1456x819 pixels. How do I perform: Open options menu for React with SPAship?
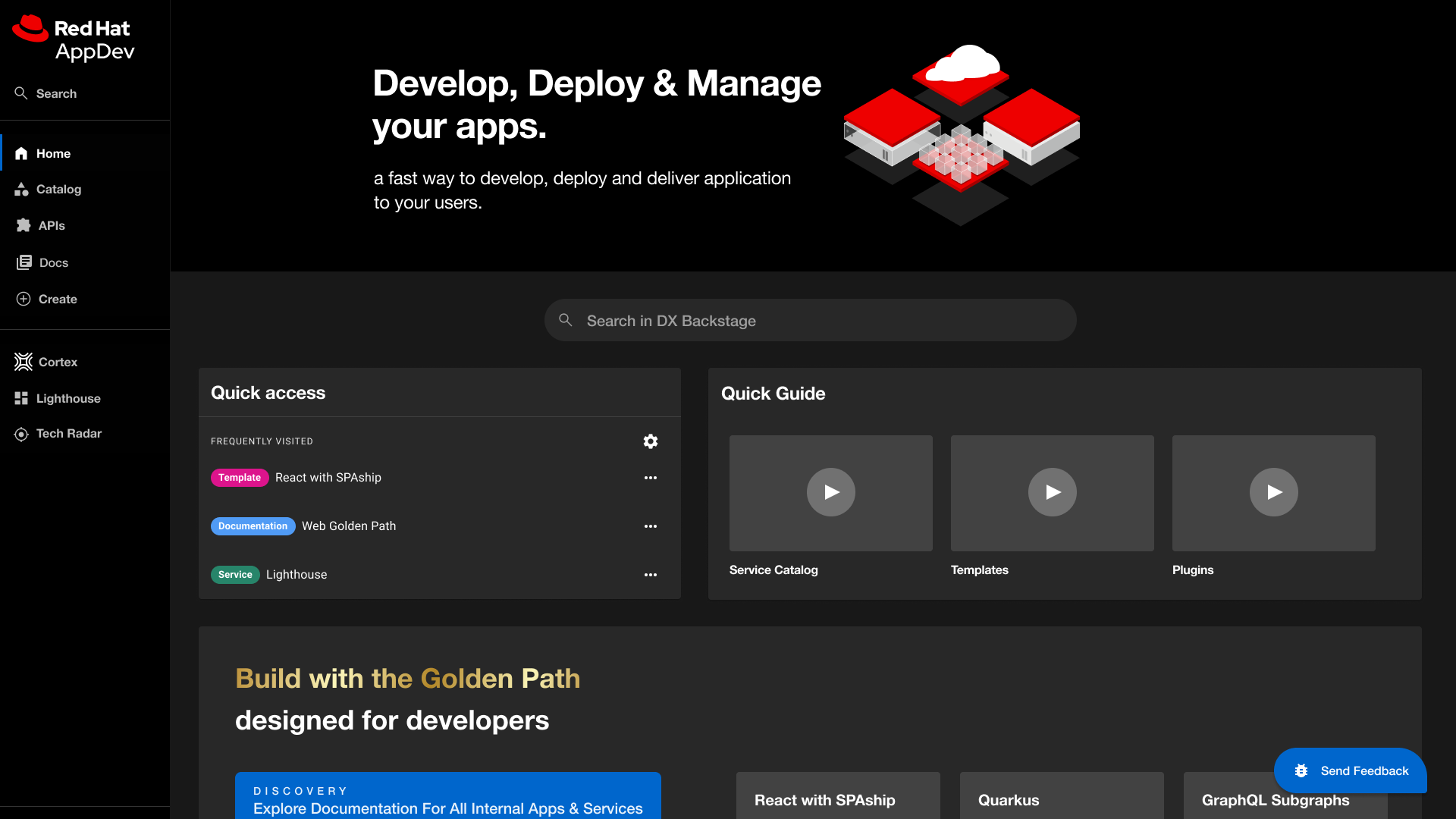[x=651, y=478]
